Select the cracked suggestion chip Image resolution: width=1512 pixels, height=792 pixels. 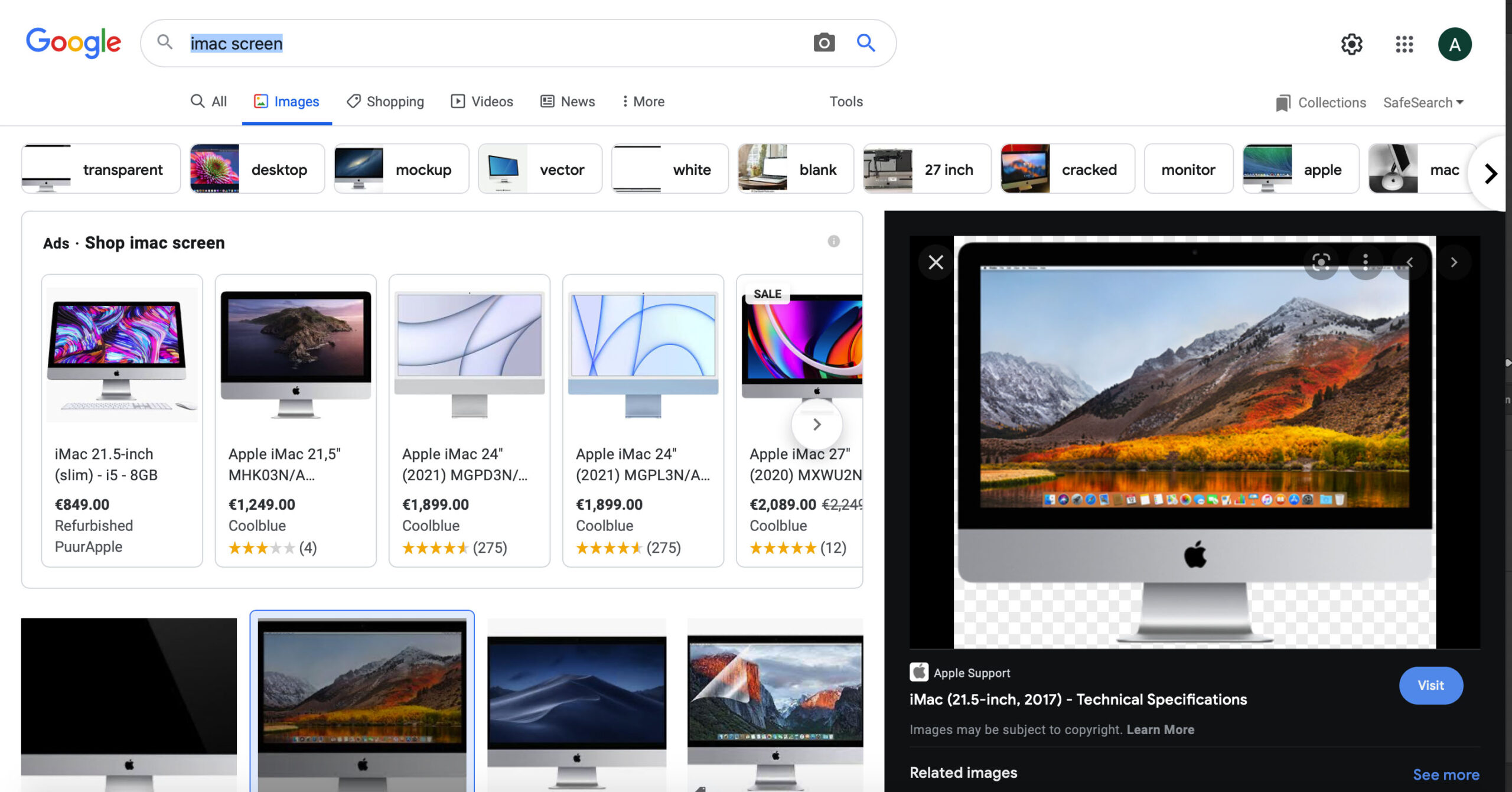click(1067, 169)
